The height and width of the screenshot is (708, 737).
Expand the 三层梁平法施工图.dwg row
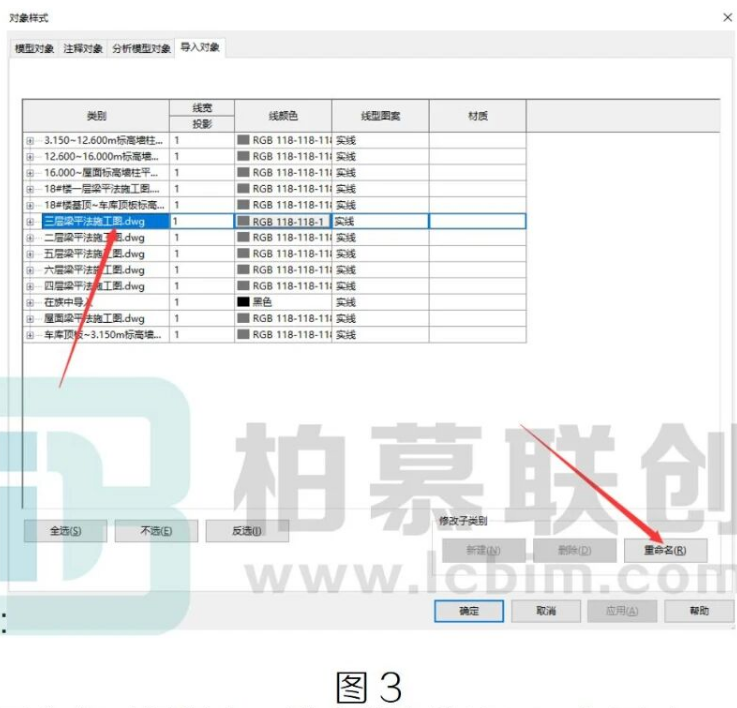(30, 221)
